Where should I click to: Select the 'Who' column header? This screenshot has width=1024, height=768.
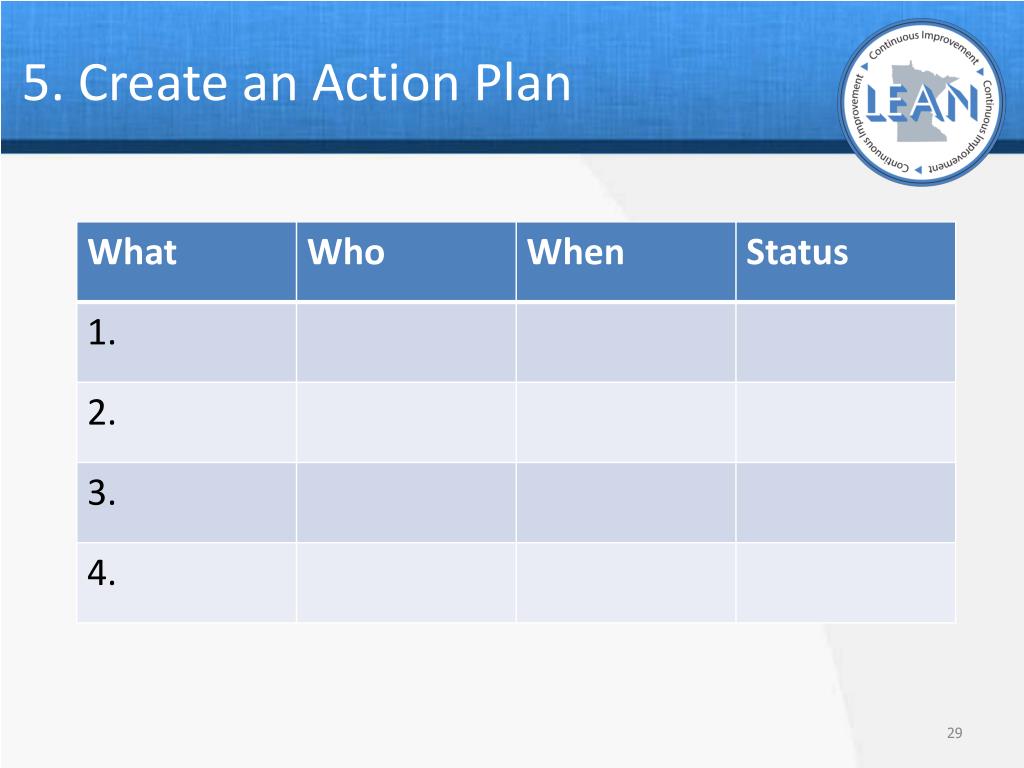(406, 261)
